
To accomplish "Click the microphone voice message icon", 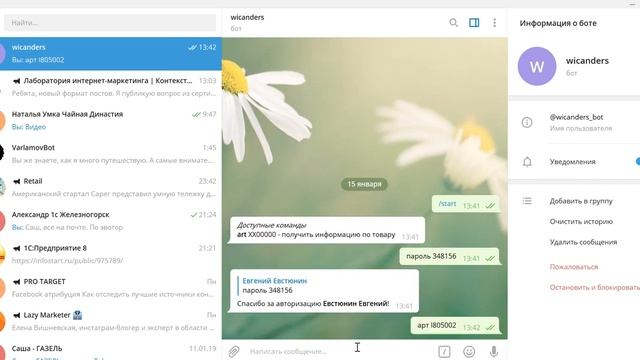I will [493, 351].
